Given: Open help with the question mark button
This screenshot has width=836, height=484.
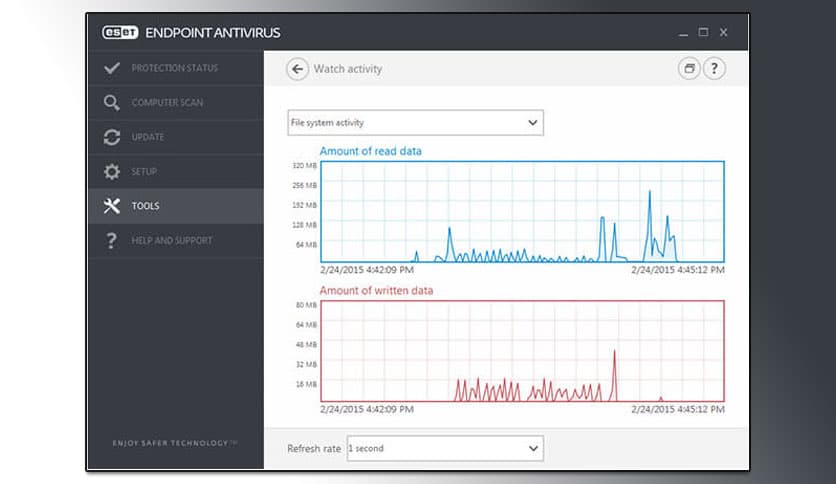Looking at the screenshot, I should pos(714,69).
